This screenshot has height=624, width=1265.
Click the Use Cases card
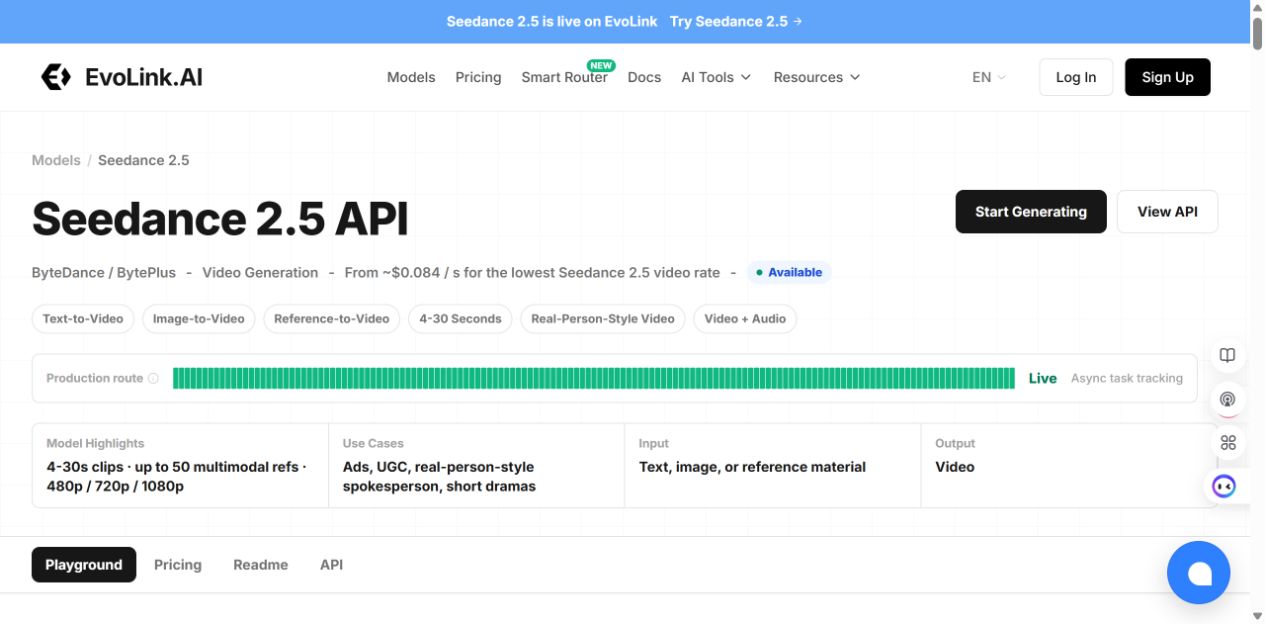coord(476,466)
